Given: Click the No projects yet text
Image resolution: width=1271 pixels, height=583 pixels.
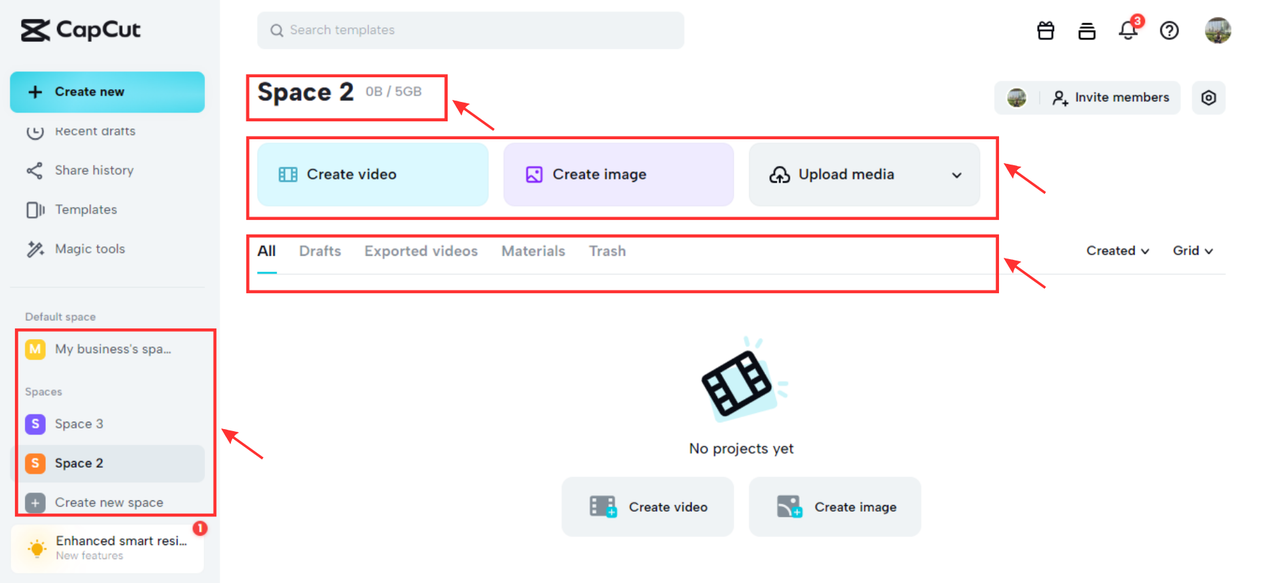Looking at the screenshot, I should 741,449.
